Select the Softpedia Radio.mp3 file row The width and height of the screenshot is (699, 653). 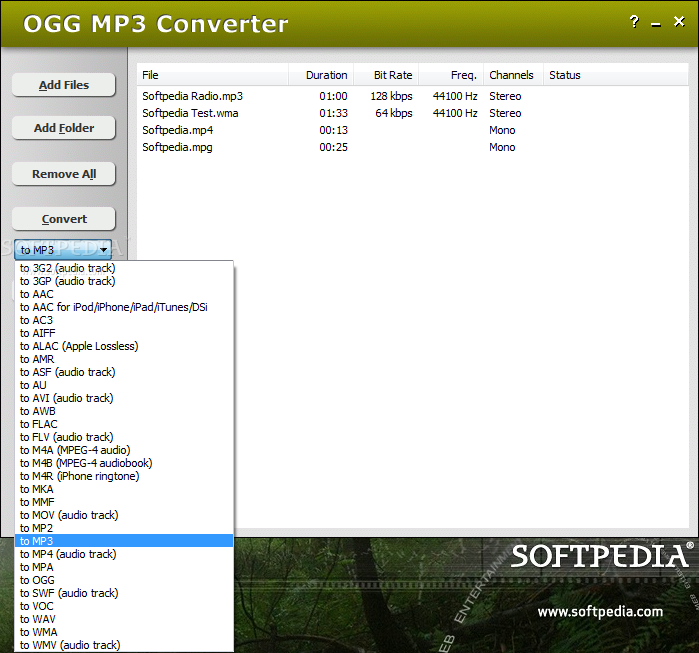(x=412, y=96)
